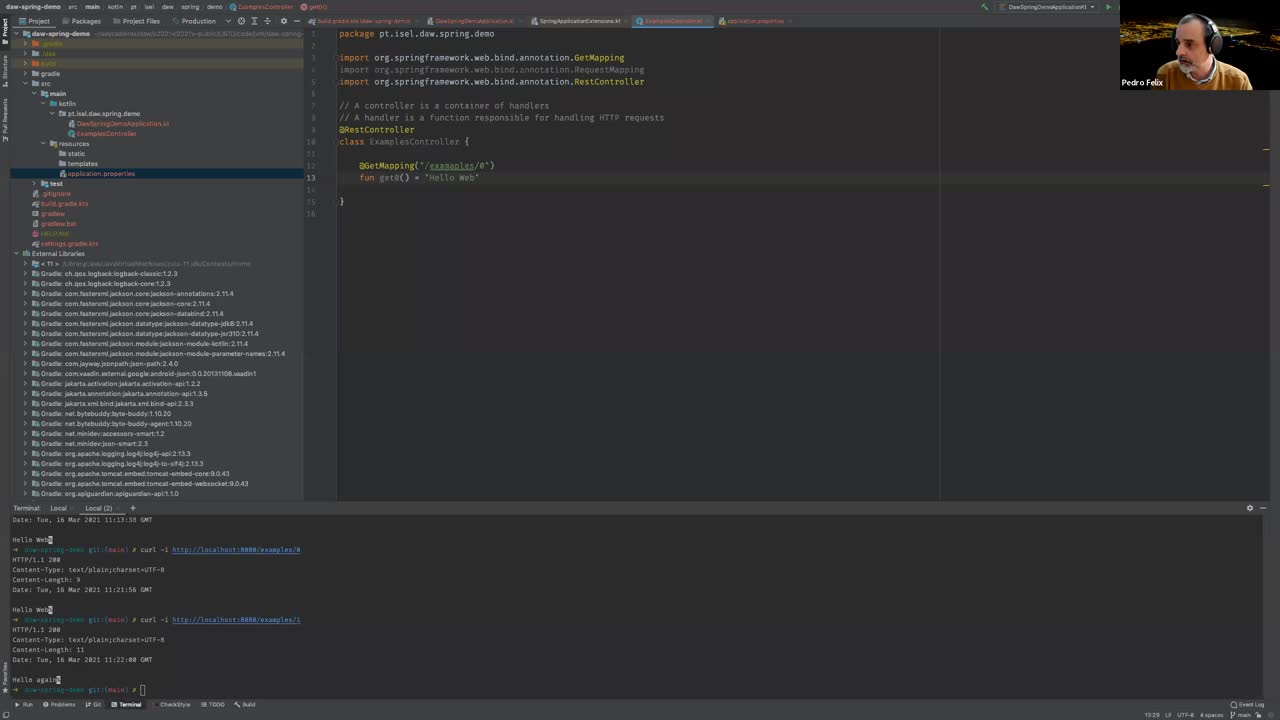Switch to the Packages view tab
The image size is (1280, 720).
81,21
